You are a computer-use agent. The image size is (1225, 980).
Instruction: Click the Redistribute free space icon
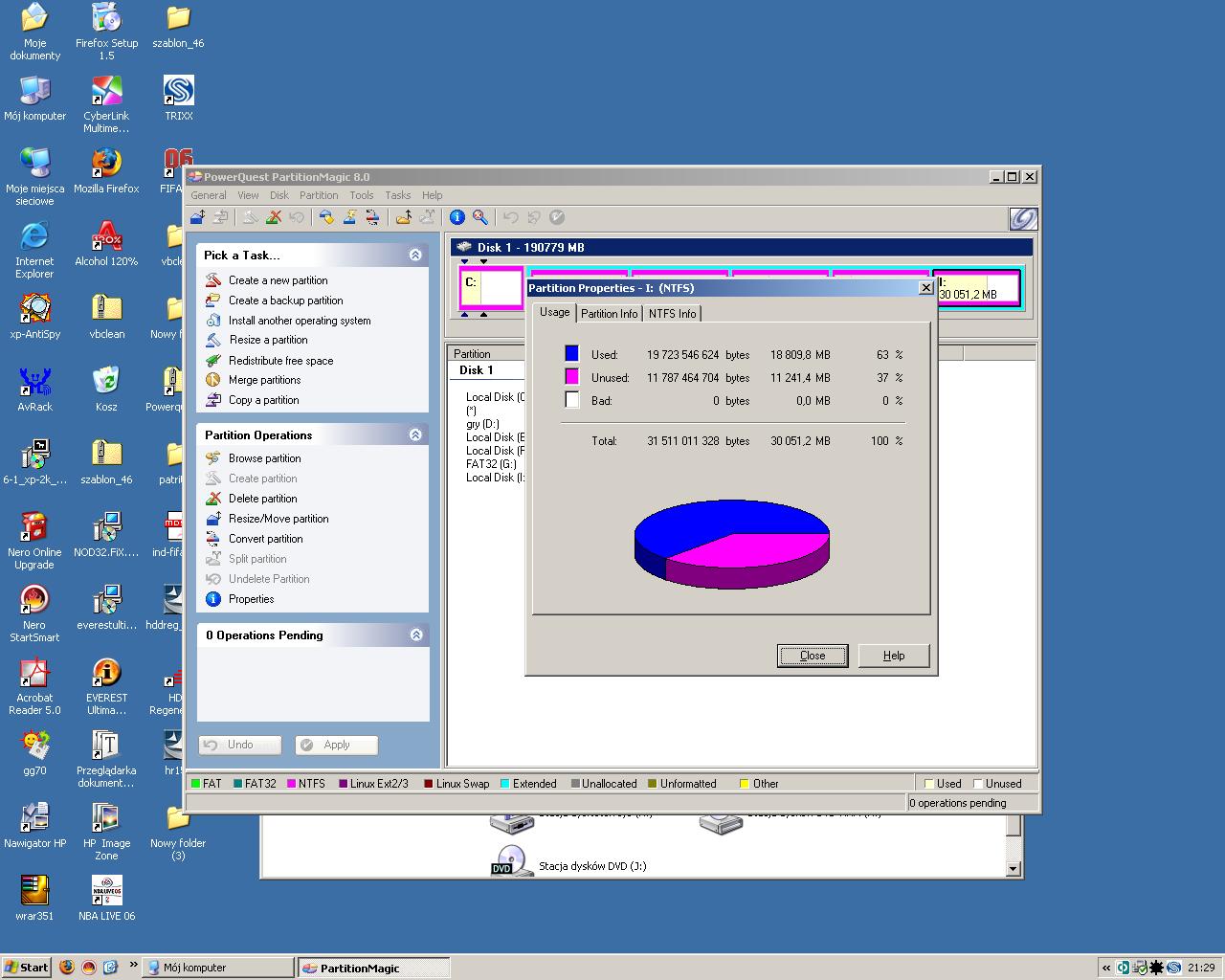pos(213,361)
